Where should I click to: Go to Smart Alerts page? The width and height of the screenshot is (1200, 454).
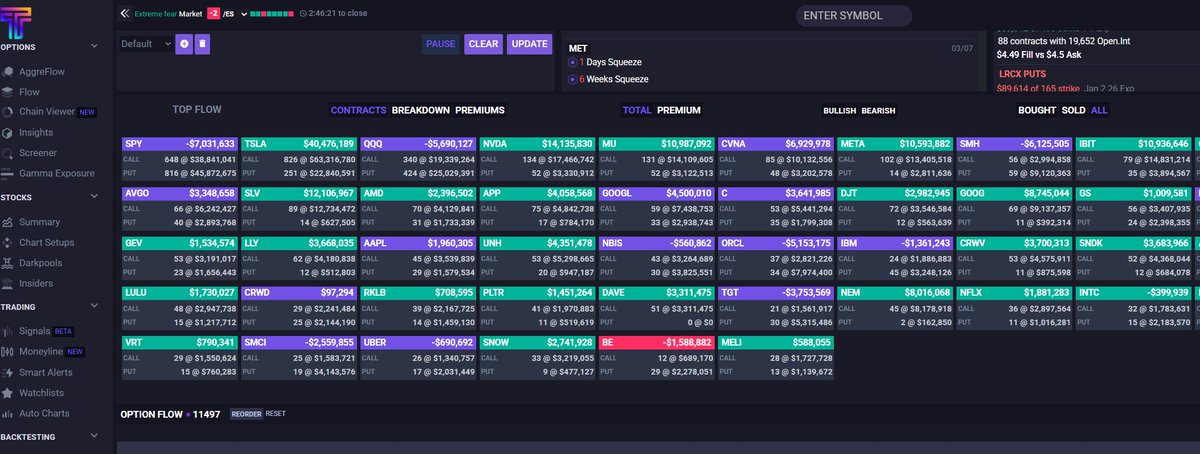(x=47, y=372)
